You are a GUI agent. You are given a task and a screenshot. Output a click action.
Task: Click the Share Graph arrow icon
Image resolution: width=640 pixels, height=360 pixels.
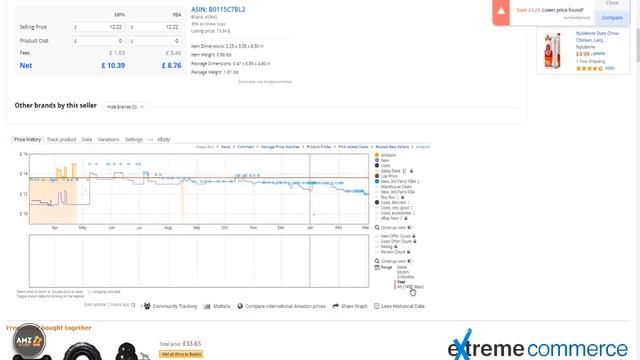click(336, 306)
